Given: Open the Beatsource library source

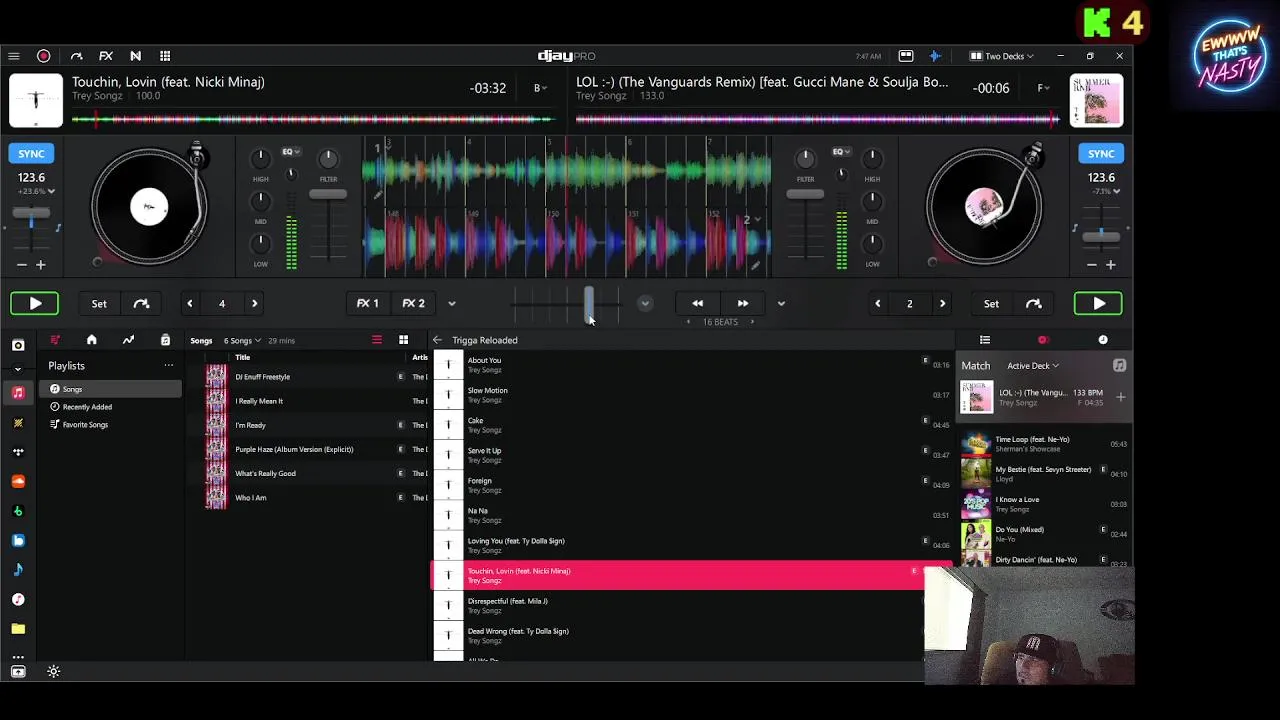Looking at the screenshot, I should (18, 540).
